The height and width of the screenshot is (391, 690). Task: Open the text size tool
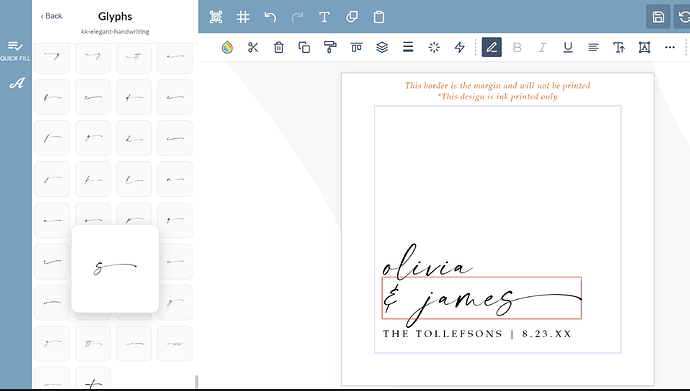tap(619, 47)
